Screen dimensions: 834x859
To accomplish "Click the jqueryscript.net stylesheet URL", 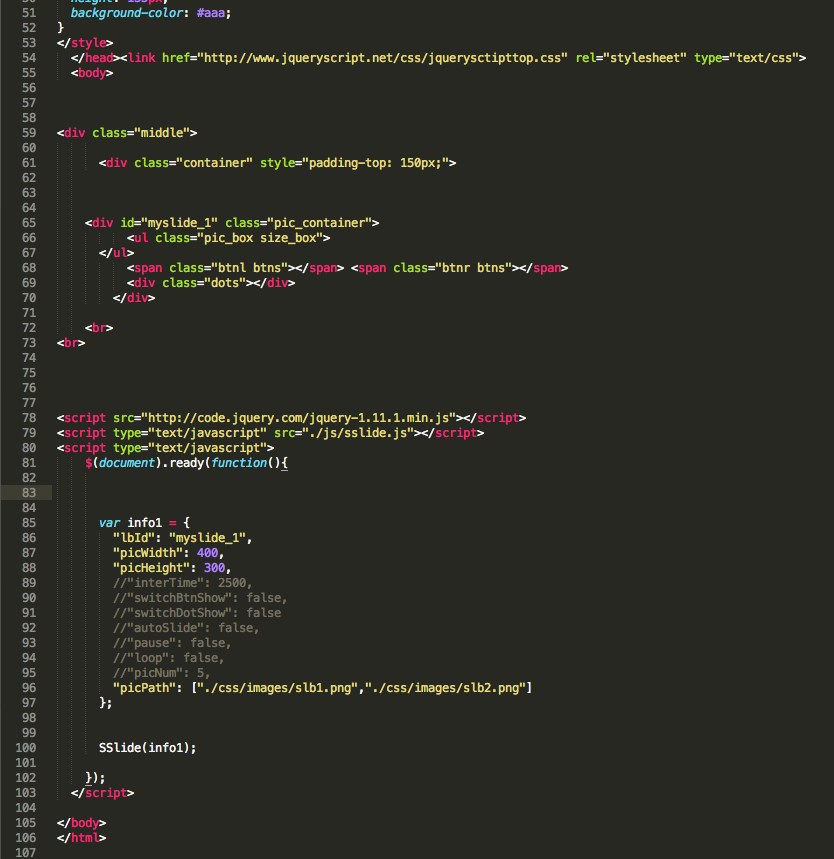I will [385, 58].
